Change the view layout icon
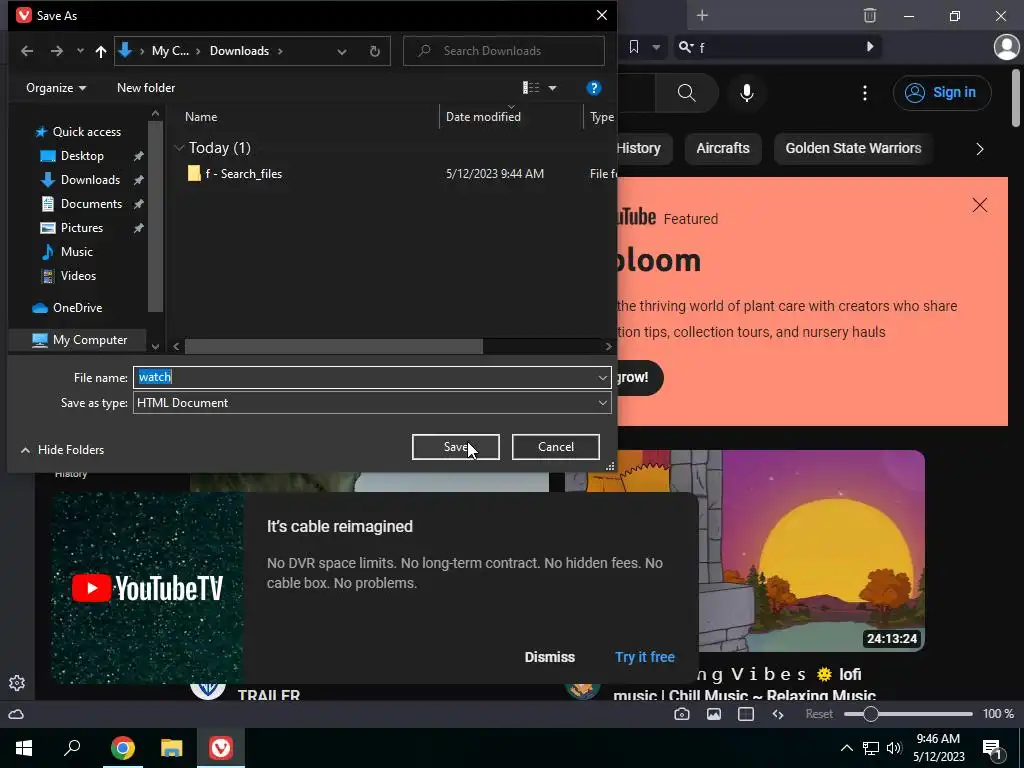 [531, 88]
